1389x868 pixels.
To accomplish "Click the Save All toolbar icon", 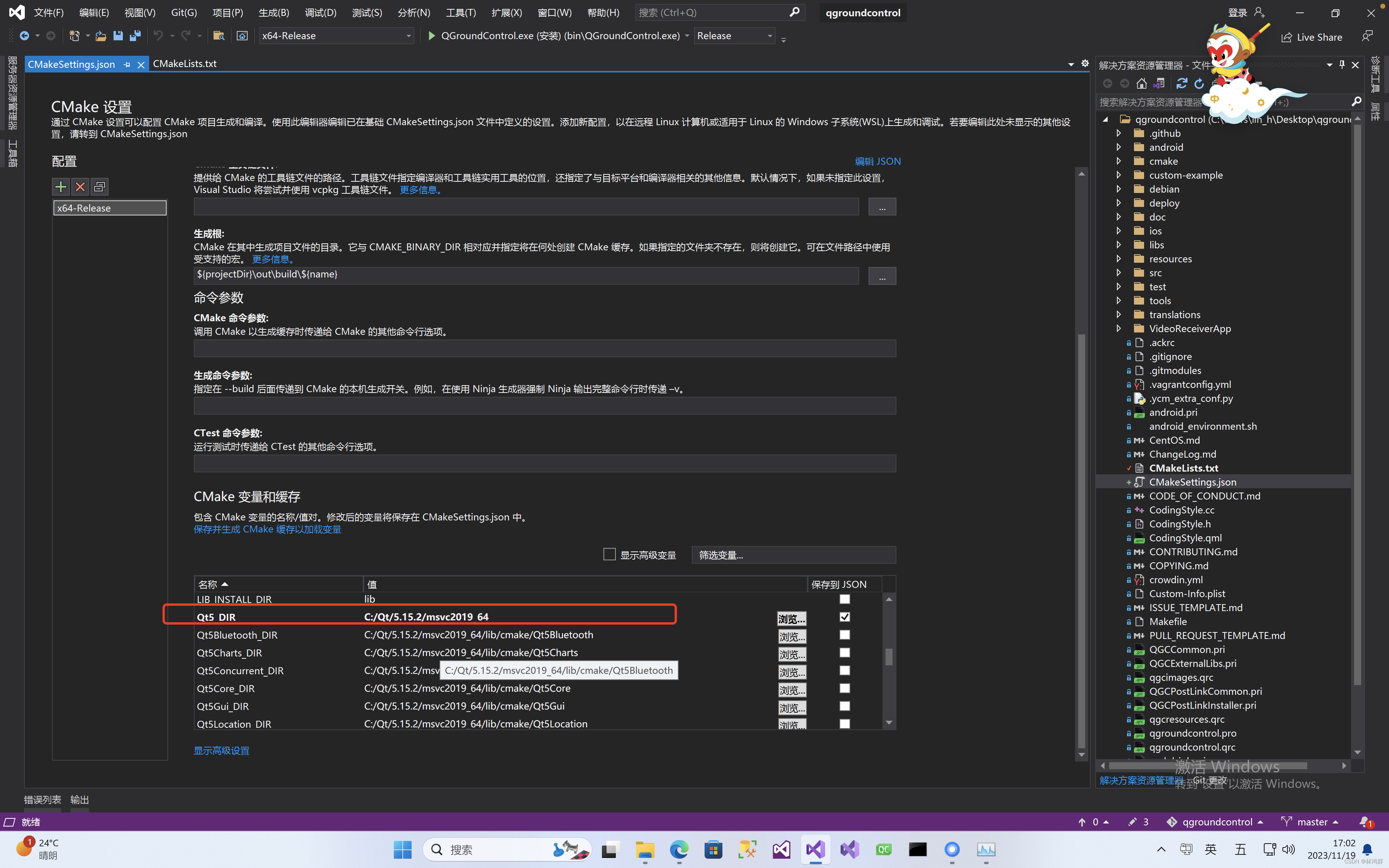I will 136,36.
